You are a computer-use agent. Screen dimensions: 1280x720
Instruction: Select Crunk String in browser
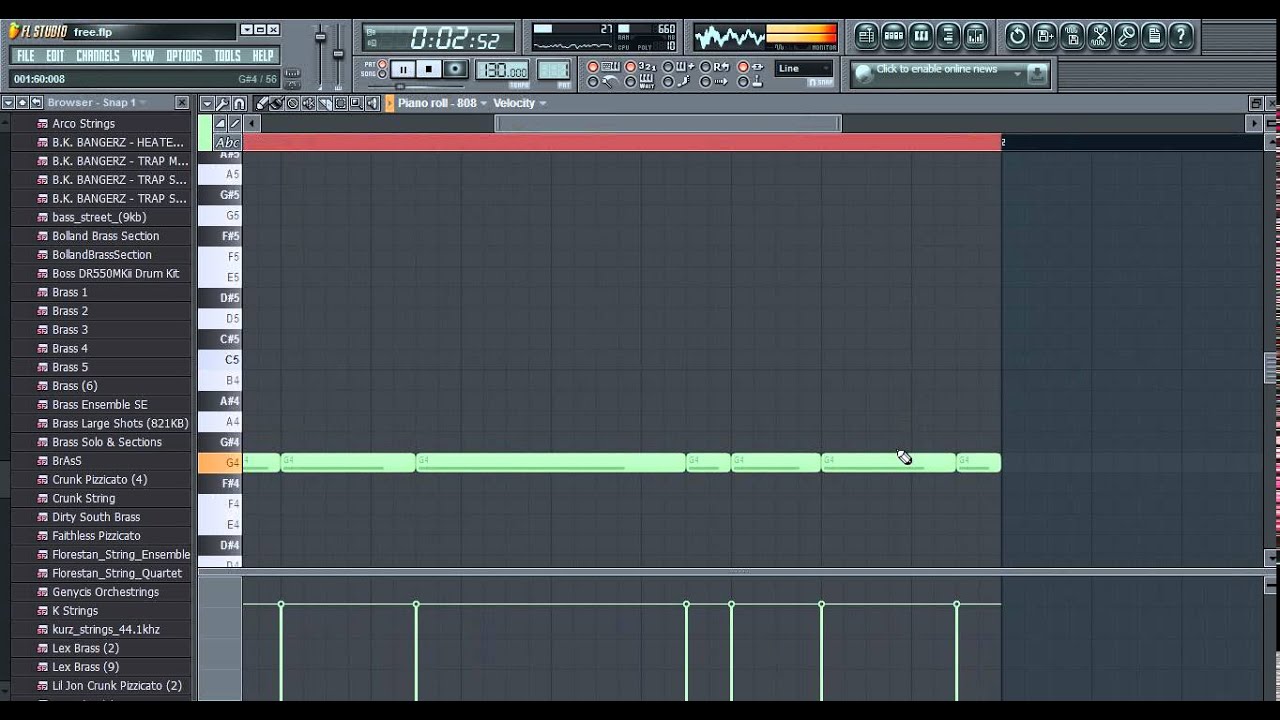[83, 498]
